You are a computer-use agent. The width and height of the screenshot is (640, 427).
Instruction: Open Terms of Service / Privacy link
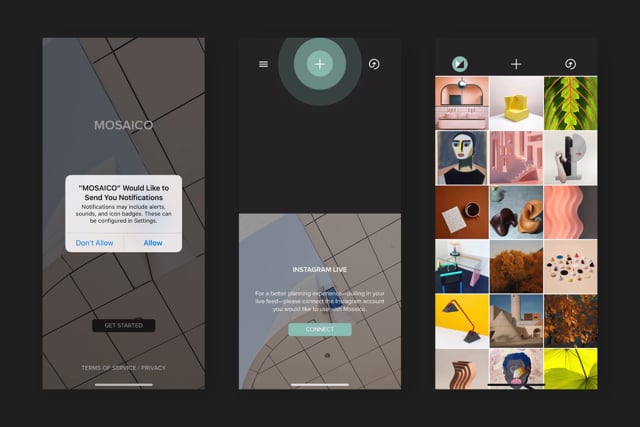click(124, 368)
